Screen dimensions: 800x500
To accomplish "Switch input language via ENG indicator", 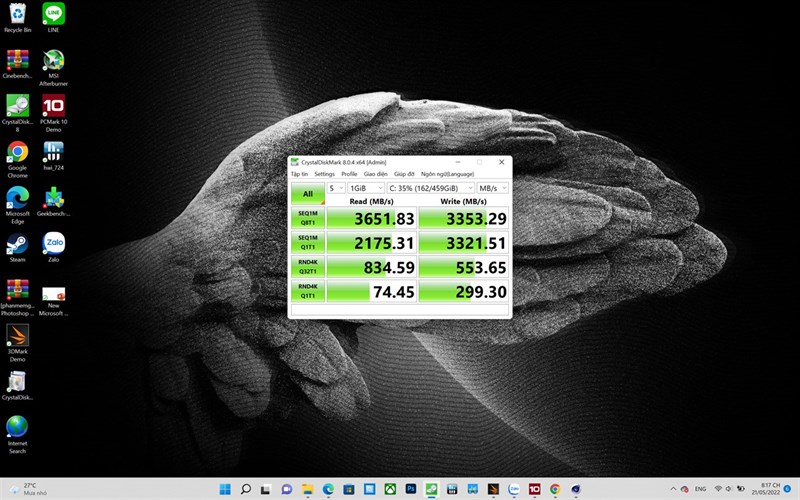I will (701, 489).
